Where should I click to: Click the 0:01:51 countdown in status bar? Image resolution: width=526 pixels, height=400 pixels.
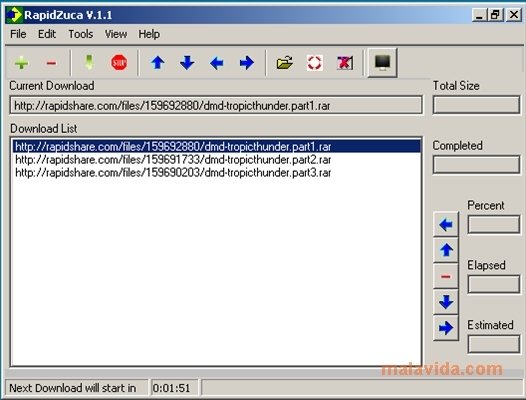[171, 388]
